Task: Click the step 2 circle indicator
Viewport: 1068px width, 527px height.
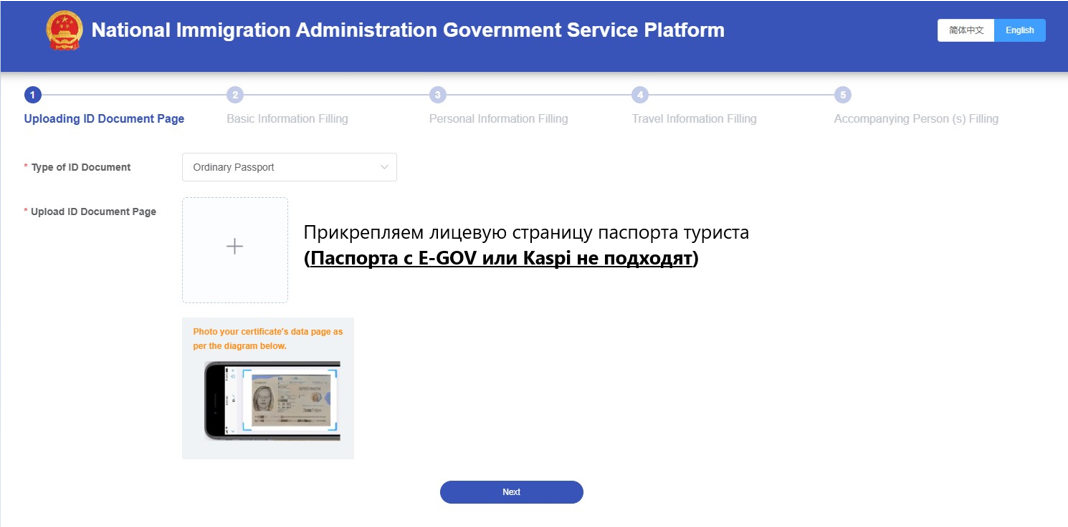Action: tap(235, 95)
